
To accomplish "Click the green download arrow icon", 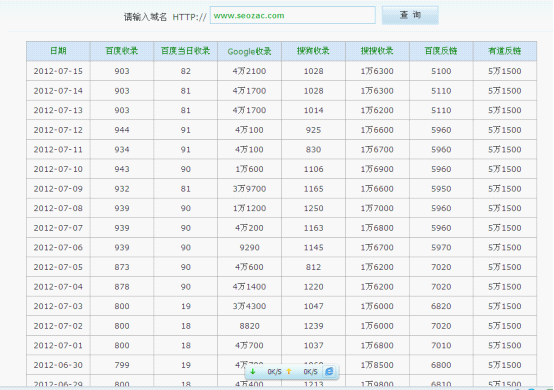I will point(253,371).
